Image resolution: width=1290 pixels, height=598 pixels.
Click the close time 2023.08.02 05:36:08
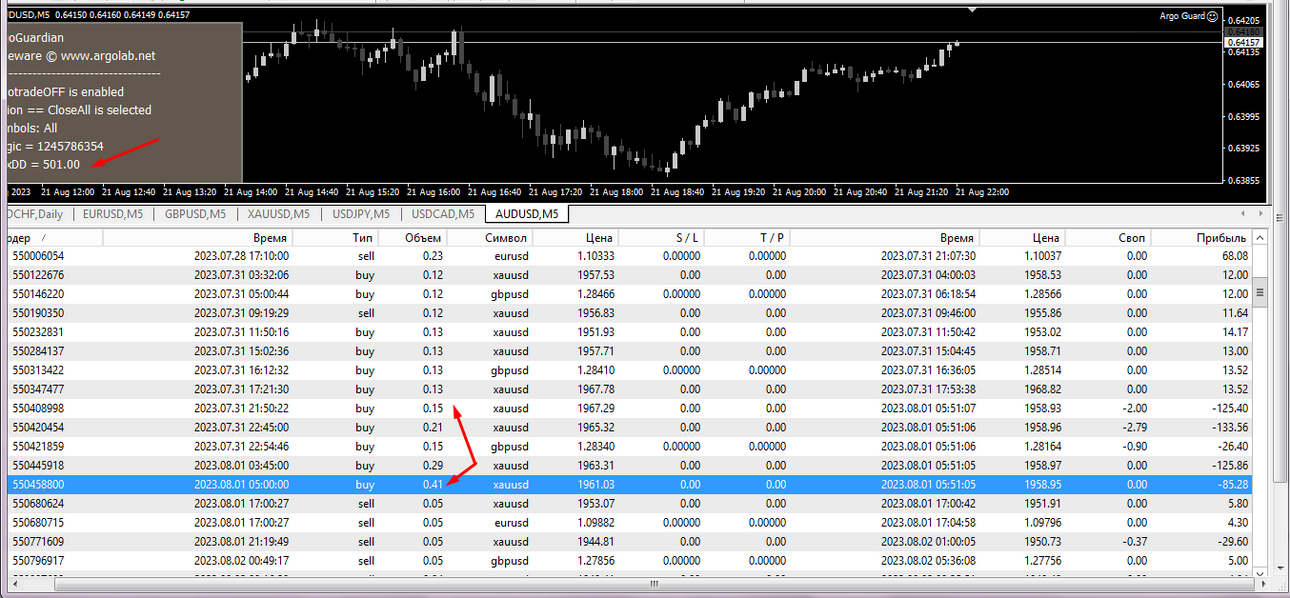(927, 560)
